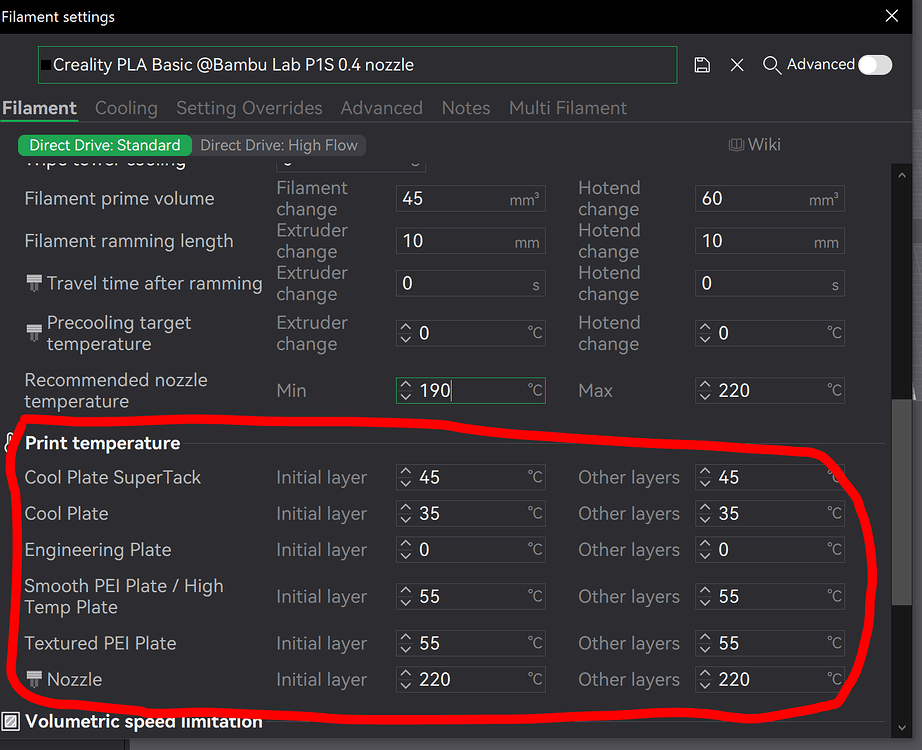Adjust Precooling temperature extruder change stepper
922x750 pixels.
click(x=405, y=333)
